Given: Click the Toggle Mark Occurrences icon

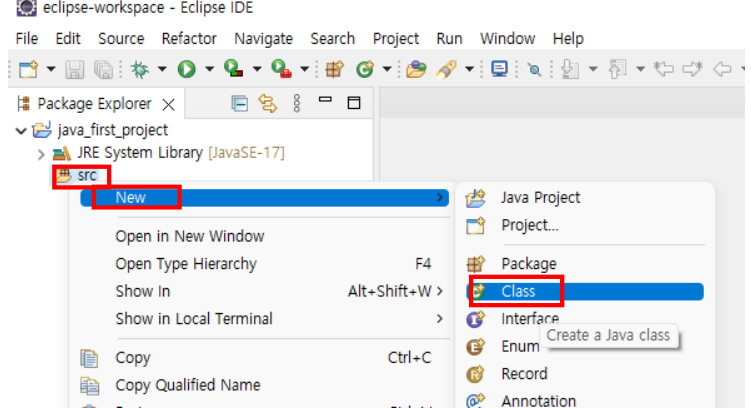Looking at the screenshot, I should point(535,70).
